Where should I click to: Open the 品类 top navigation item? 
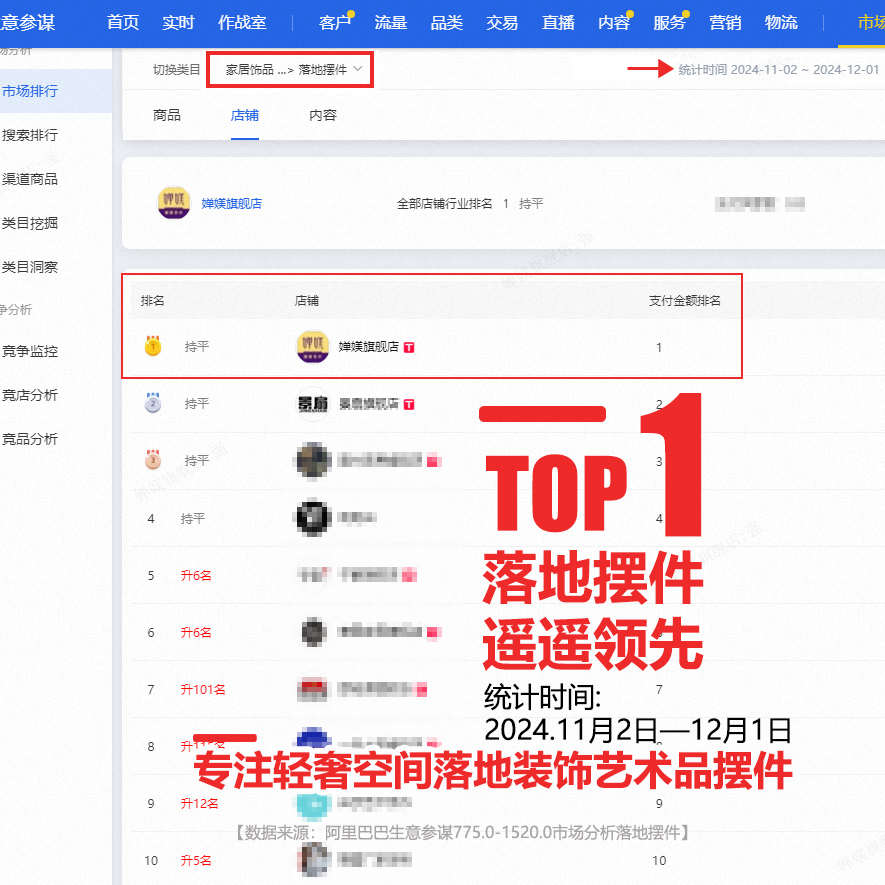tap(446, 23)
